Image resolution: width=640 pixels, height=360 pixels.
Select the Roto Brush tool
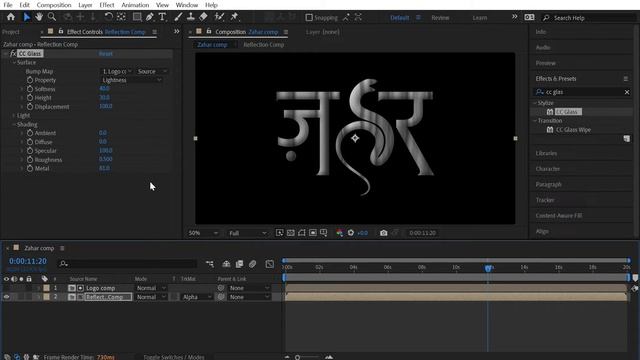coord(219,17)
